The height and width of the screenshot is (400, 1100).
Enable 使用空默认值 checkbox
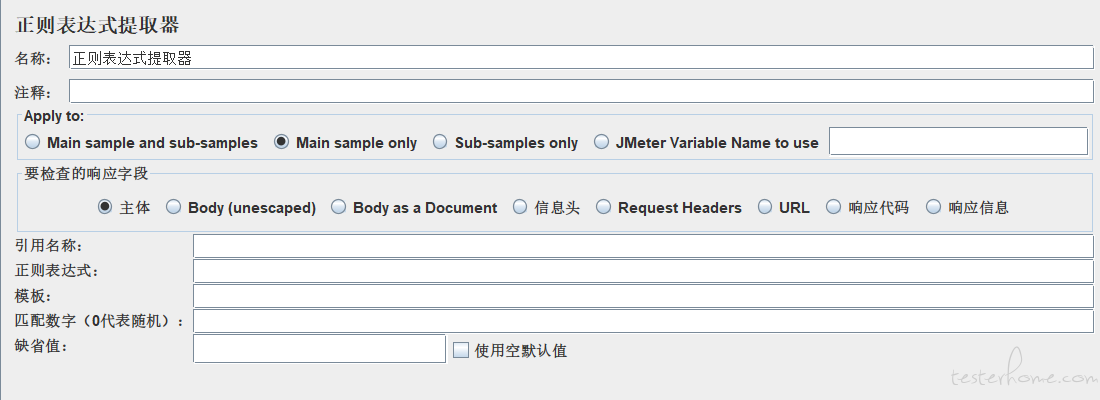tap(461, 350)
